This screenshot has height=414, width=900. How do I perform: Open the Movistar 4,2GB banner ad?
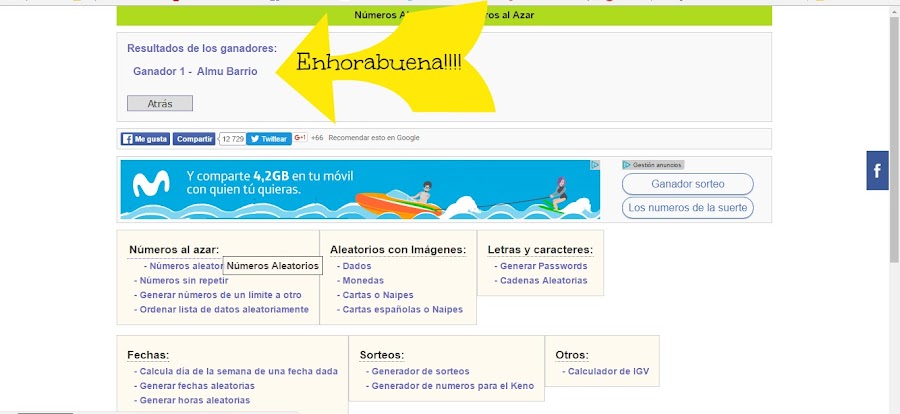[x=360, y=189]
